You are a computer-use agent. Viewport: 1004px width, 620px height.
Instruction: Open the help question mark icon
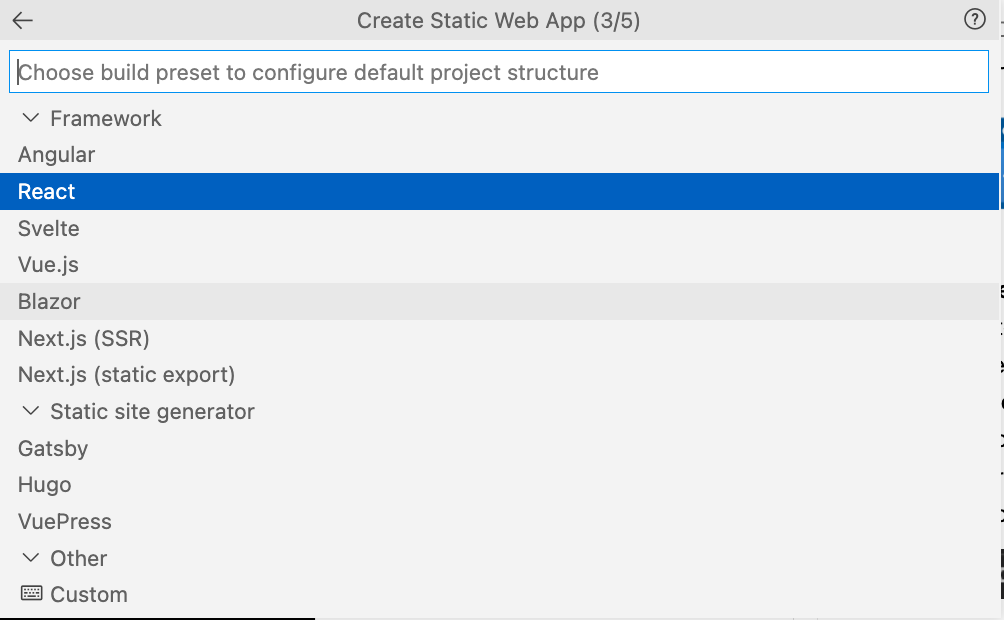coord(974,20)
